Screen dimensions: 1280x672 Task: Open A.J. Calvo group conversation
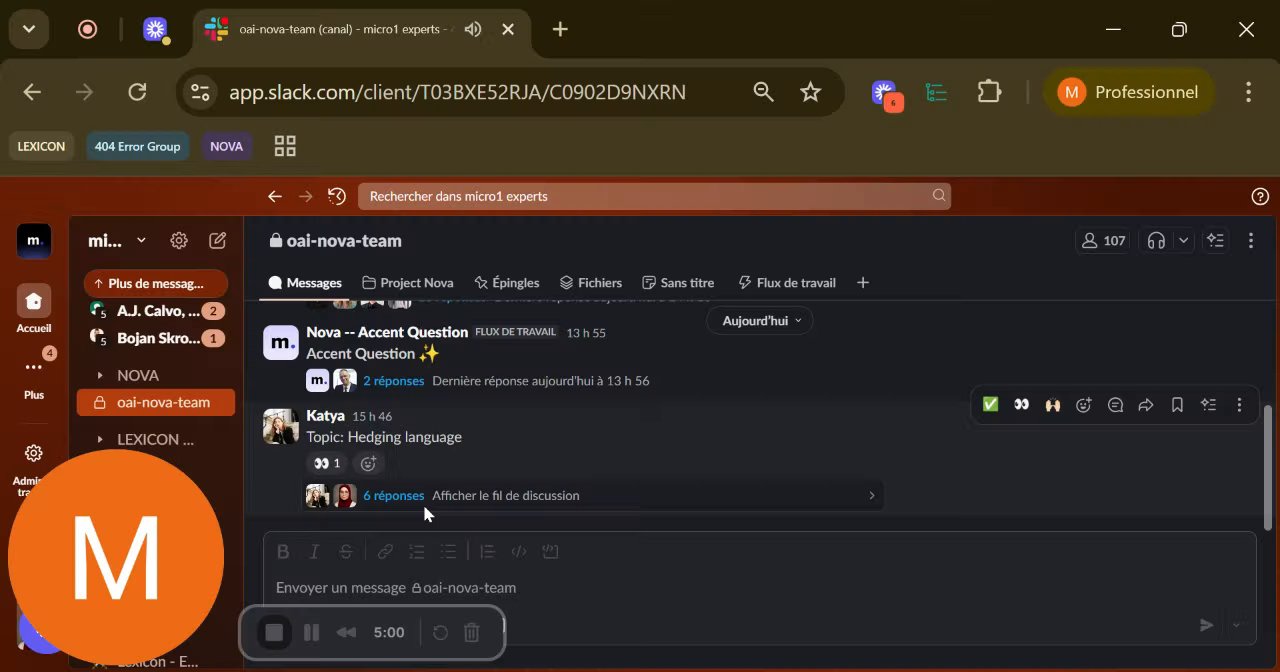[156, 311]
